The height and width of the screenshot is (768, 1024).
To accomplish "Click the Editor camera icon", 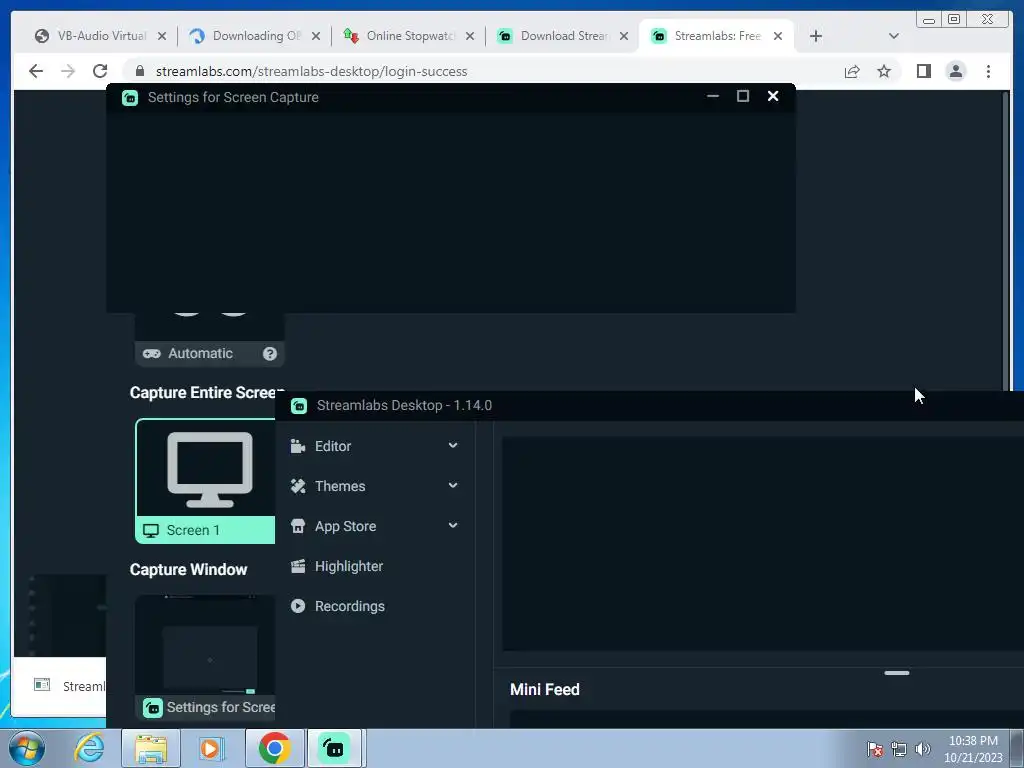I will point(298,446).
